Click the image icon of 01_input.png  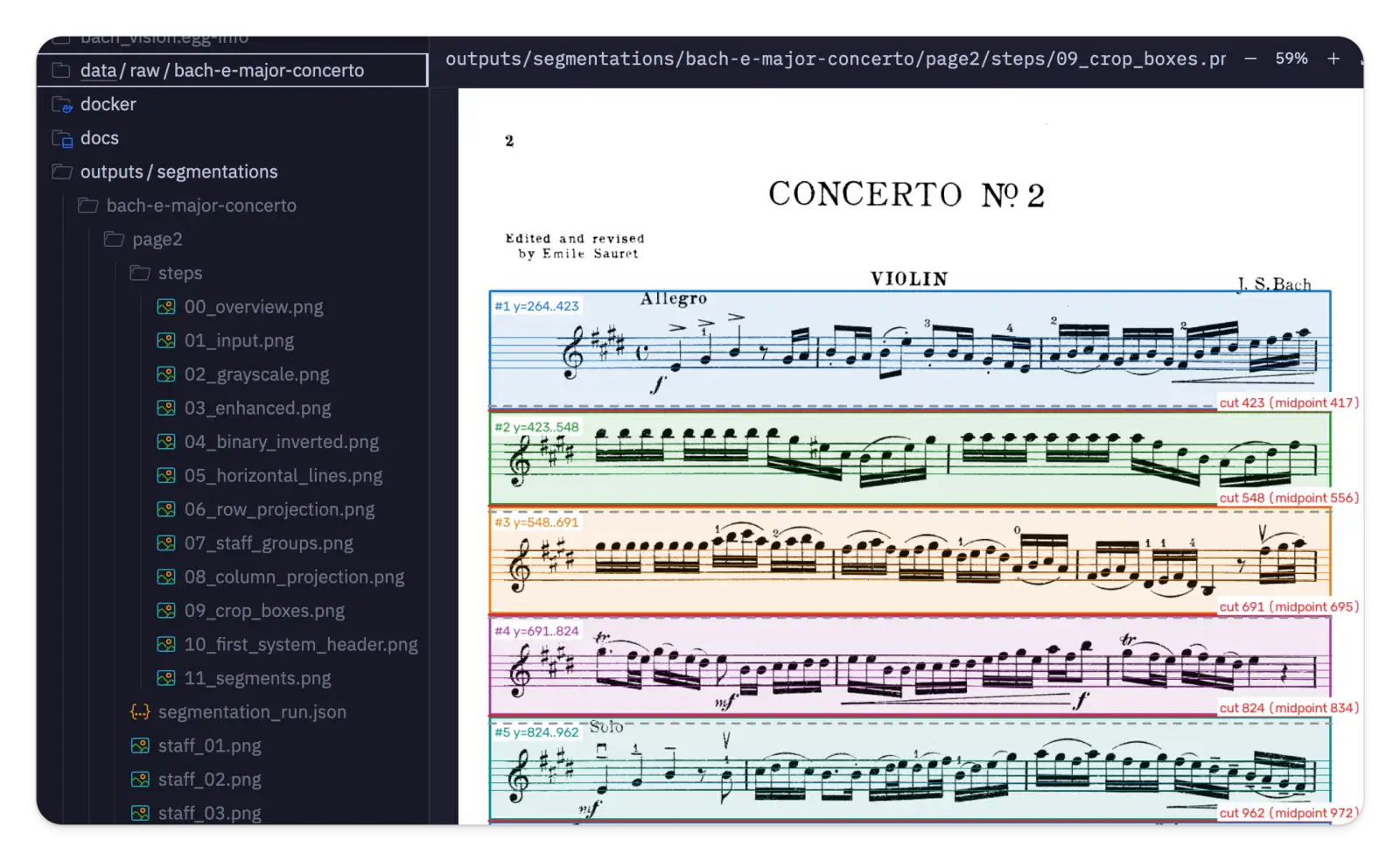(x=166, y=340)
